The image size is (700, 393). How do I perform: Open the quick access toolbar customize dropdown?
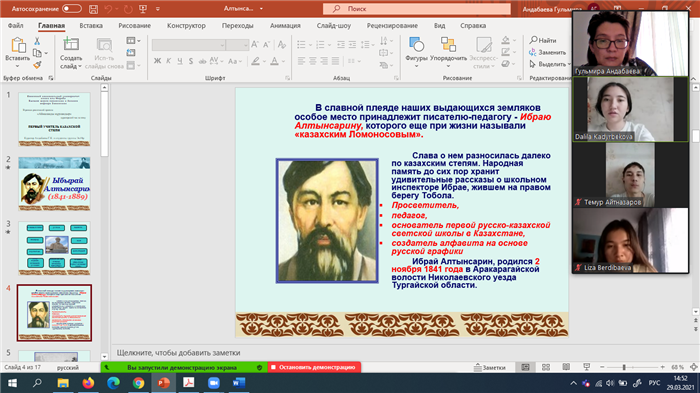[158, 8]
